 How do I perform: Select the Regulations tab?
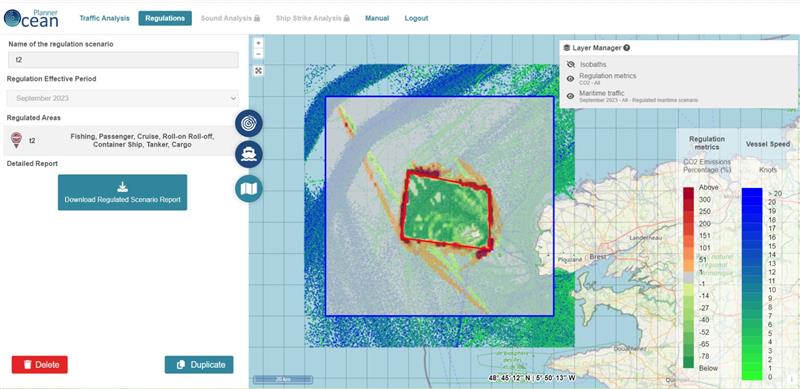[x=165, y=18]
